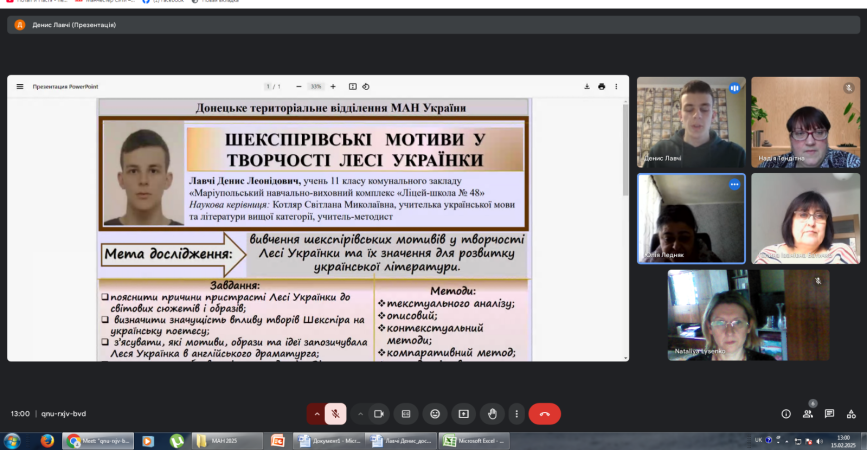867x450 pixels.
Task: Expand video settings arrow beside camera
Action: [360, 413]
